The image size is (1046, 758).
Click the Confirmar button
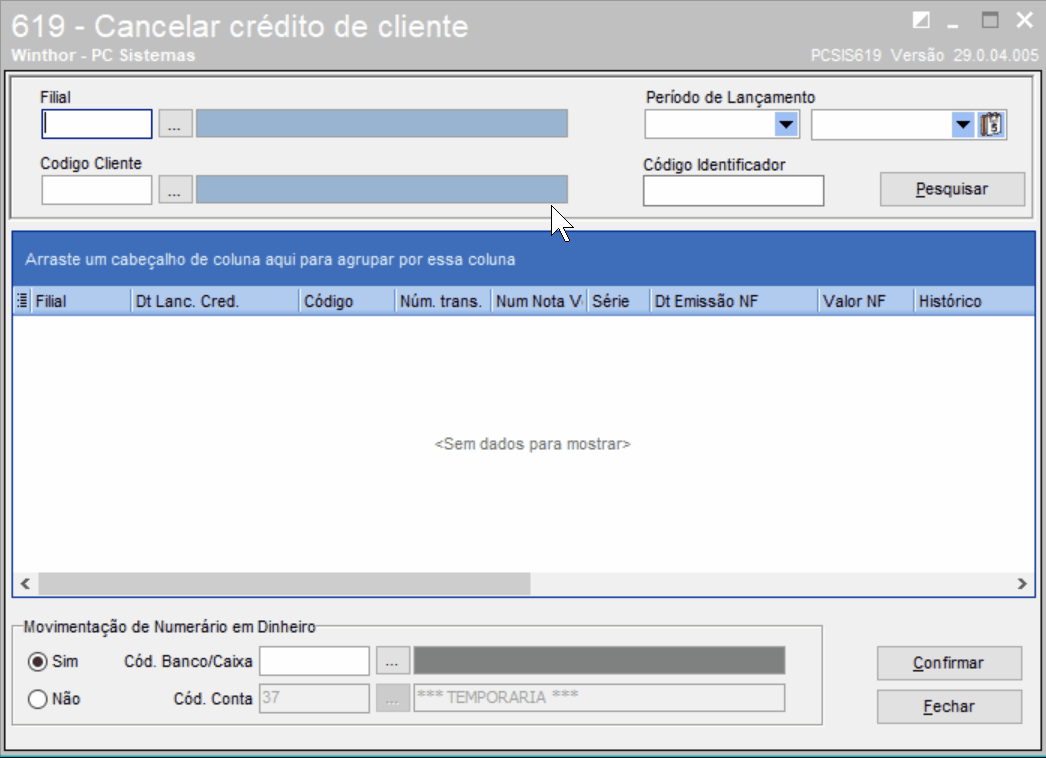949,663
